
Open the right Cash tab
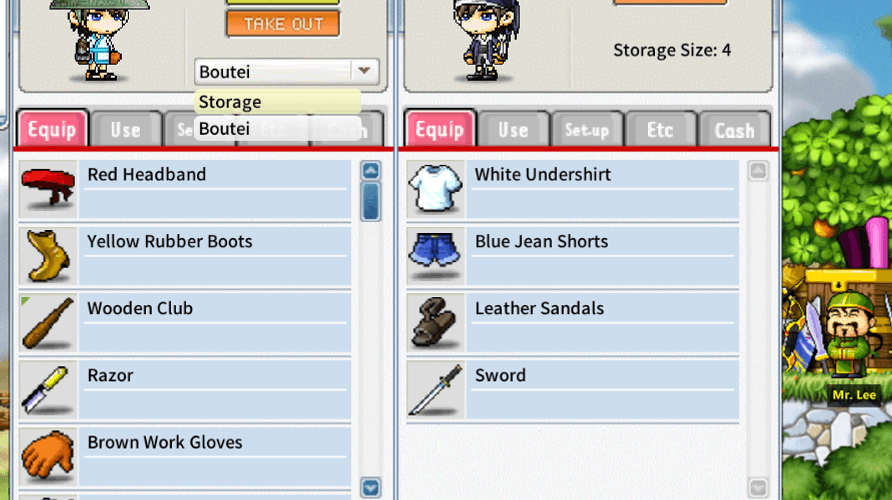coord(734,130)
